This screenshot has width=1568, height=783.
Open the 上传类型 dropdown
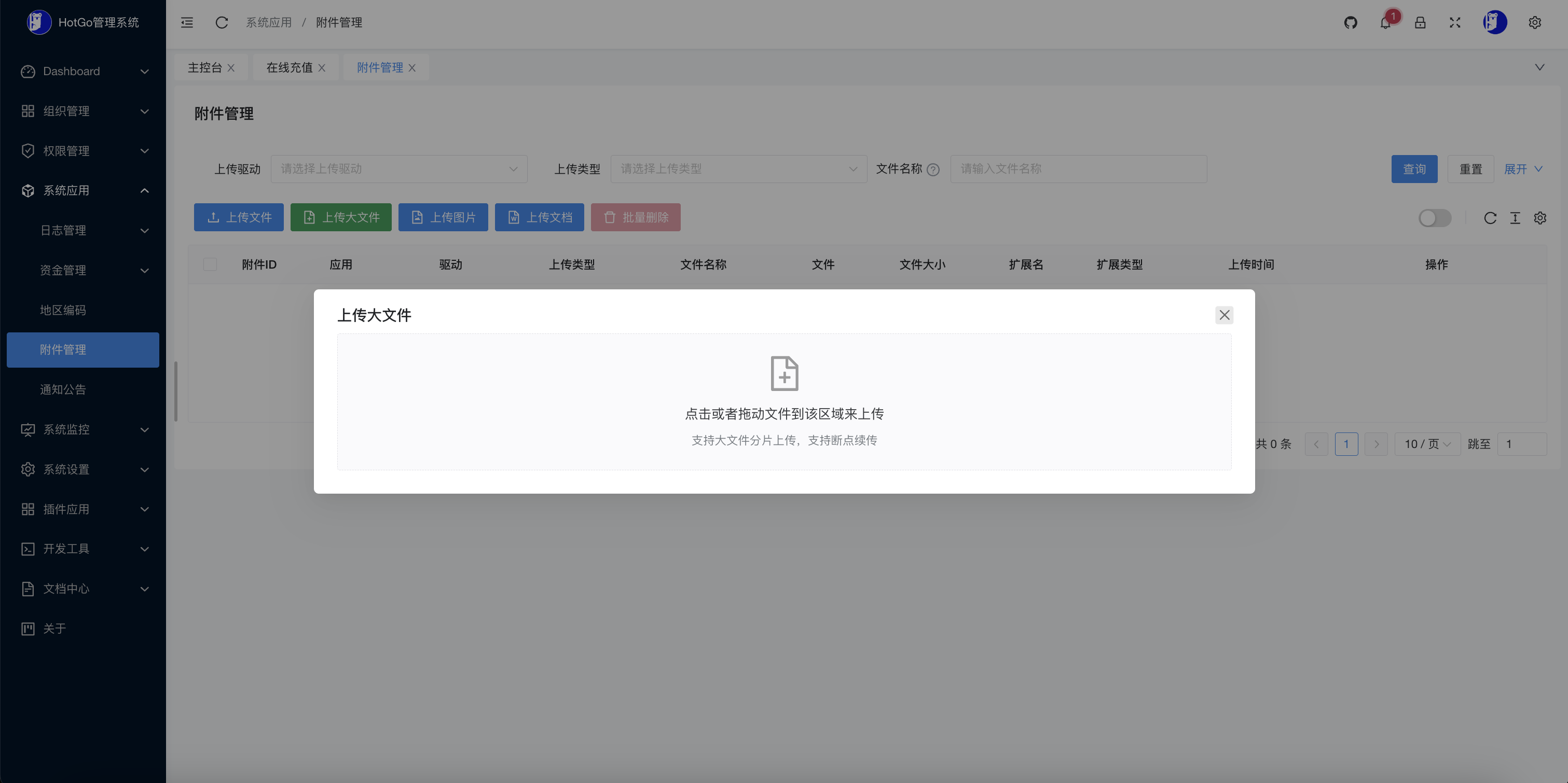coord(738,169)
